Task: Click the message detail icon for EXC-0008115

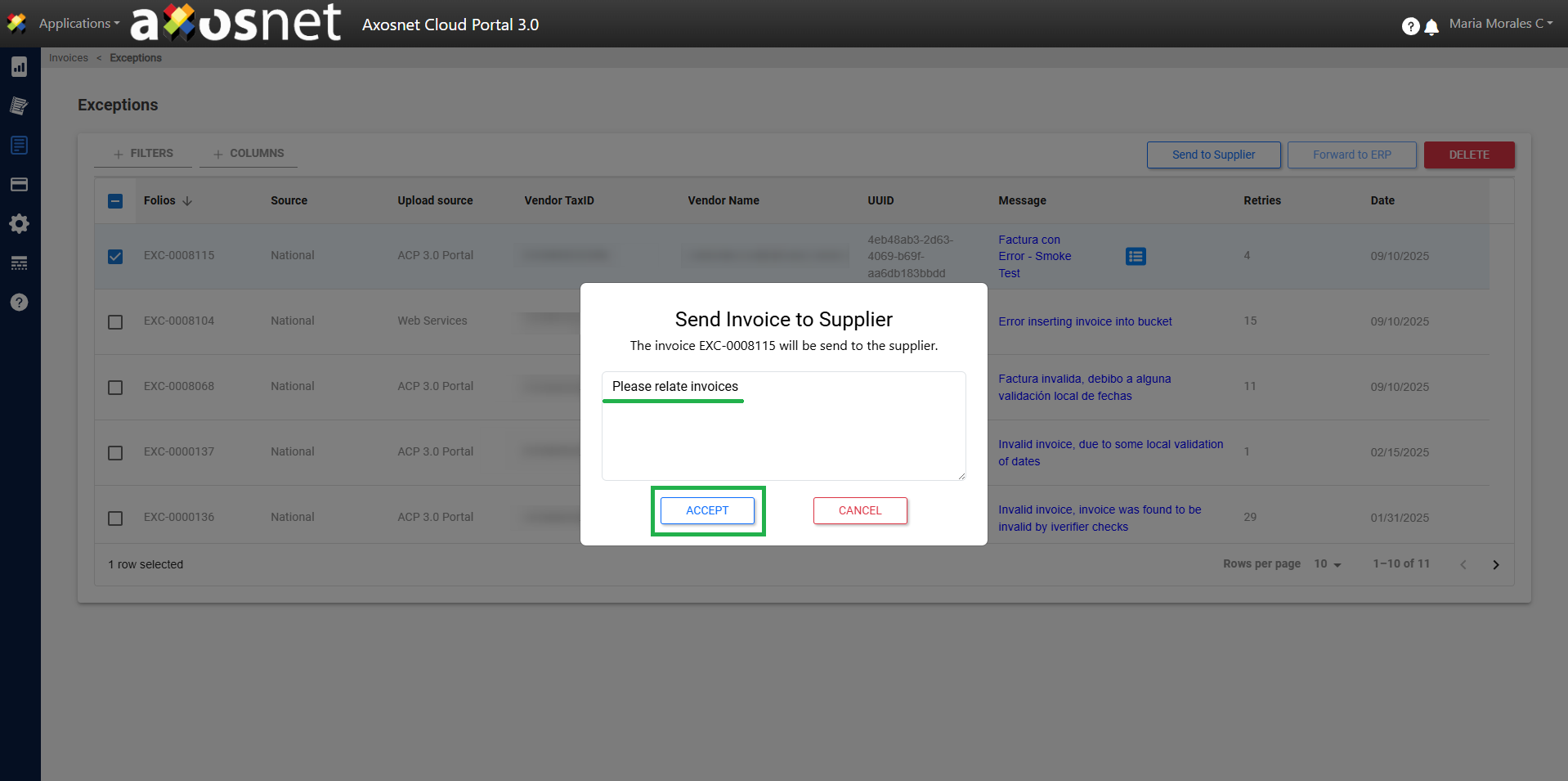Action: [x=1135, y=257]
